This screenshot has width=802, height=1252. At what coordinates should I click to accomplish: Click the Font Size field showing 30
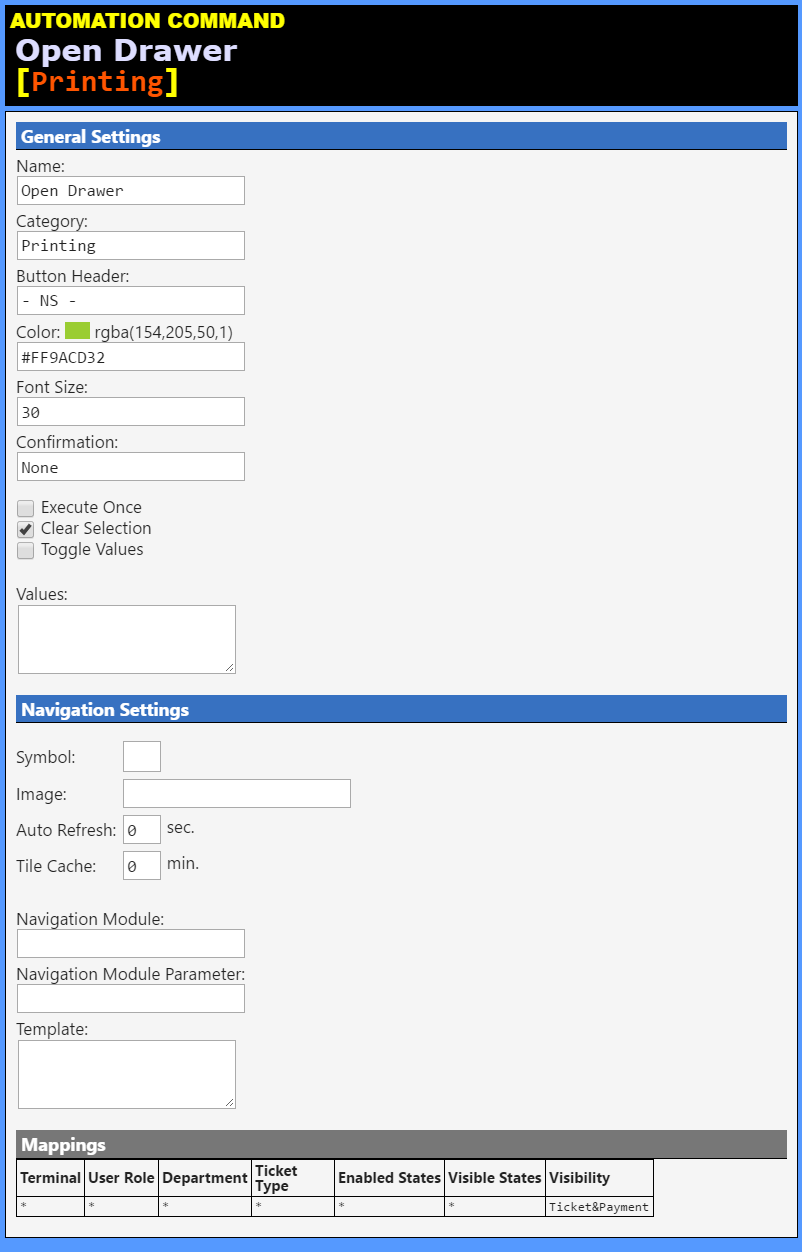pos(130,411)
